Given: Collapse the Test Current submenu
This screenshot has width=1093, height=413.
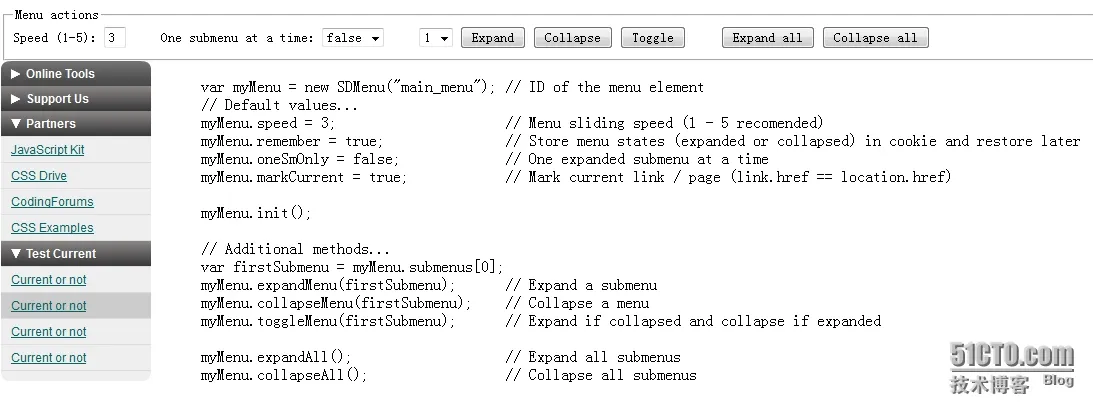Looking at the screenshot, I should point(76,253).
